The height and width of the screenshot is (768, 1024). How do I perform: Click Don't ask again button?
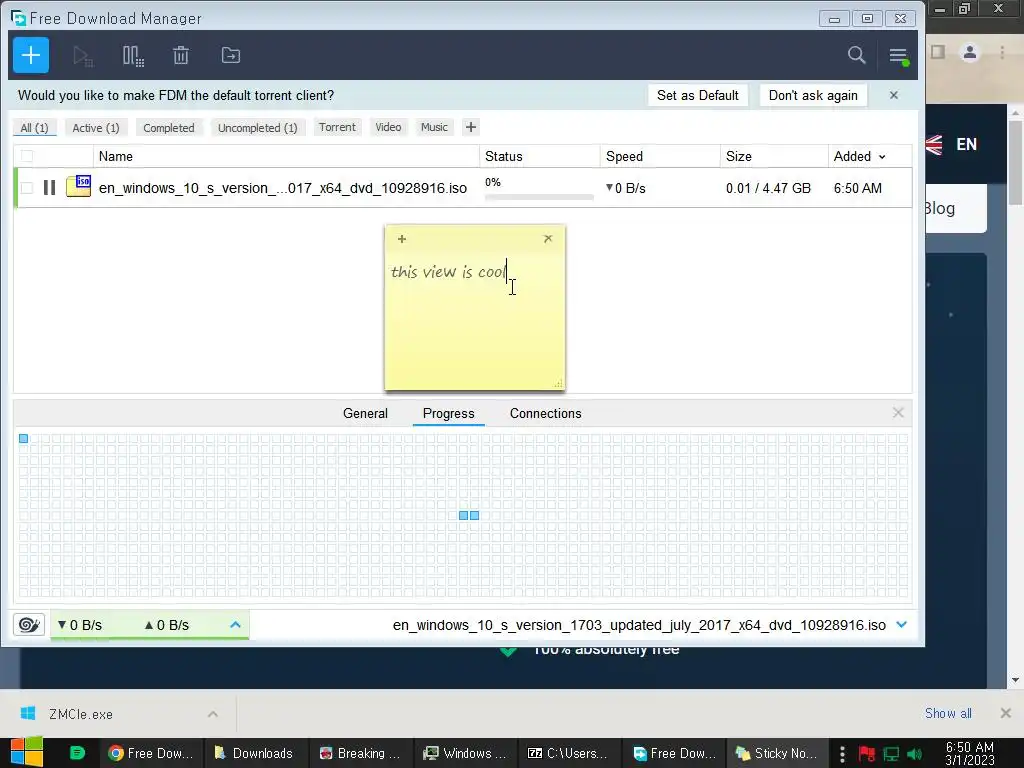pyautogui.click(x=813, y=95)
